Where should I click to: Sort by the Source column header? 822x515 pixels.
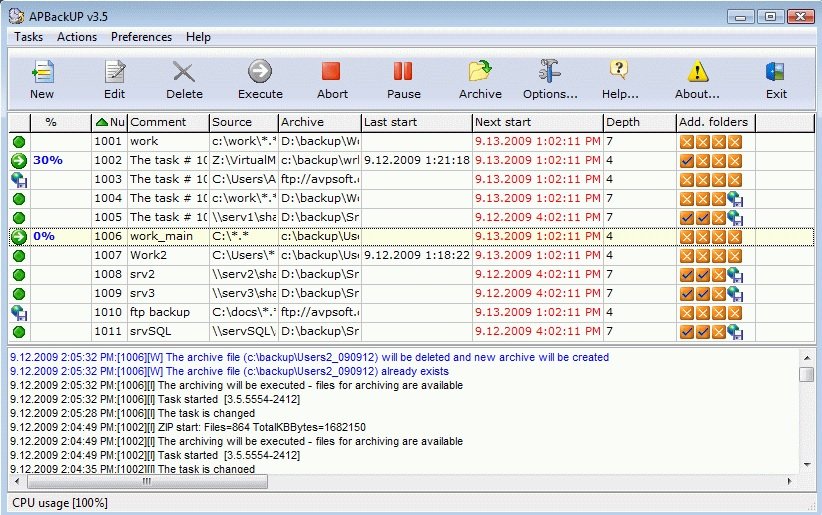244,122
